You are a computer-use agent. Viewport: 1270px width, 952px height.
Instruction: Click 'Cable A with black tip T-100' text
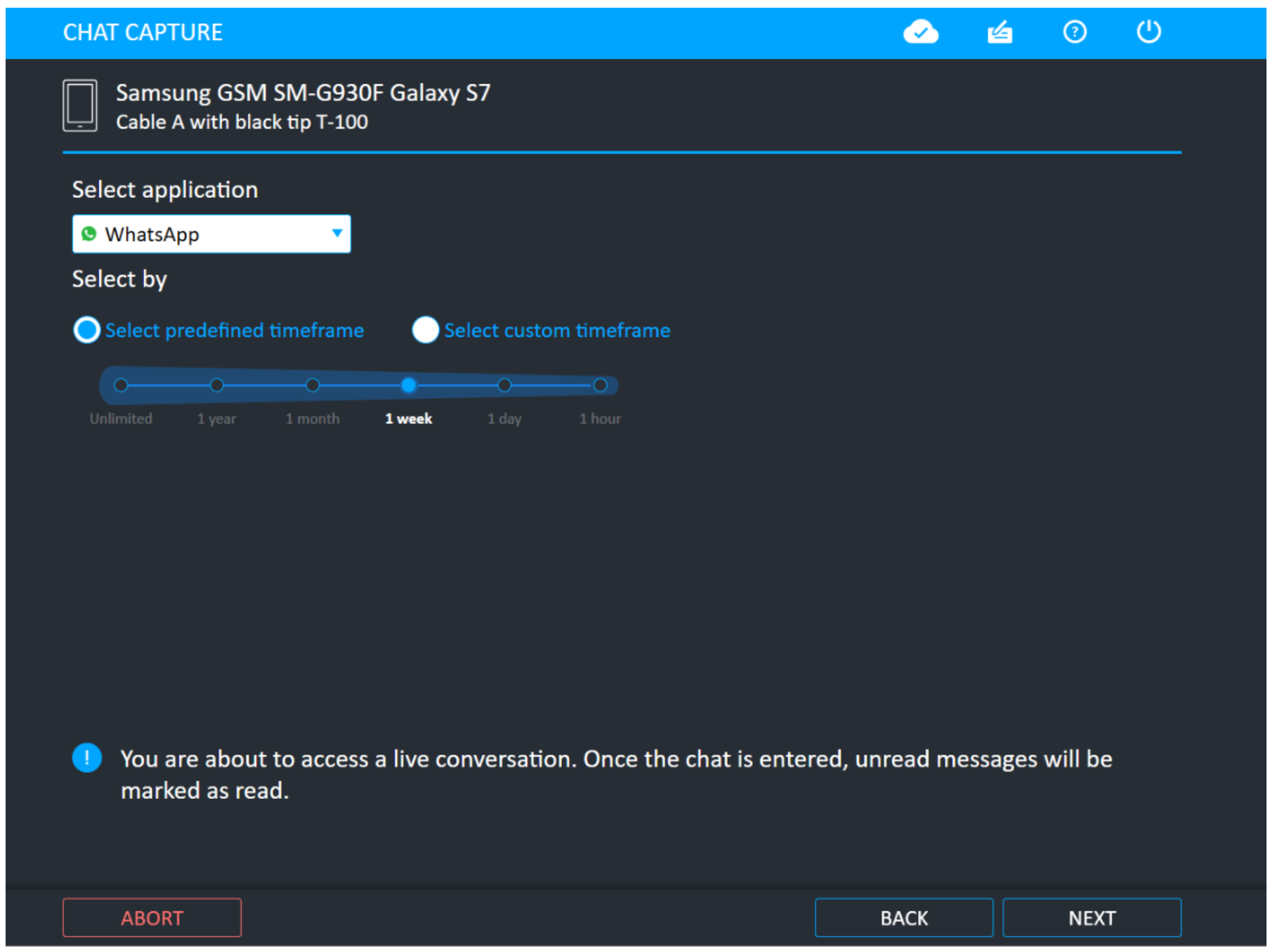[242, 122]
